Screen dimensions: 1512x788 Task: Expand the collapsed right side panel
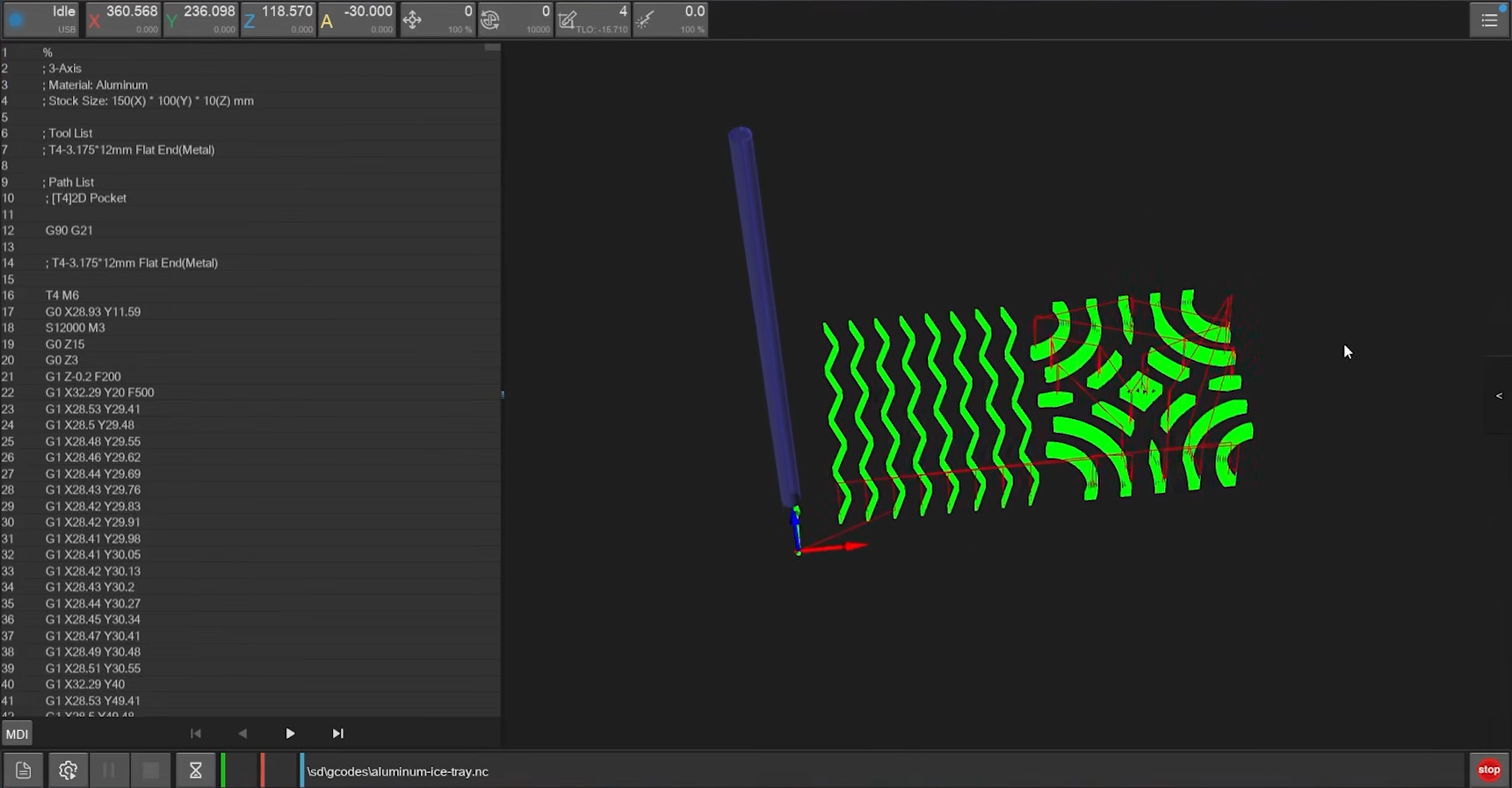click(x=1499, y=395)
